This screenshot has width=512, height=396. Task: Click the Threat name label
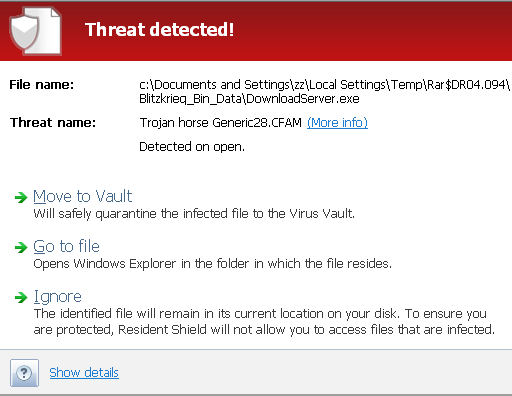(x=53, y=123)
